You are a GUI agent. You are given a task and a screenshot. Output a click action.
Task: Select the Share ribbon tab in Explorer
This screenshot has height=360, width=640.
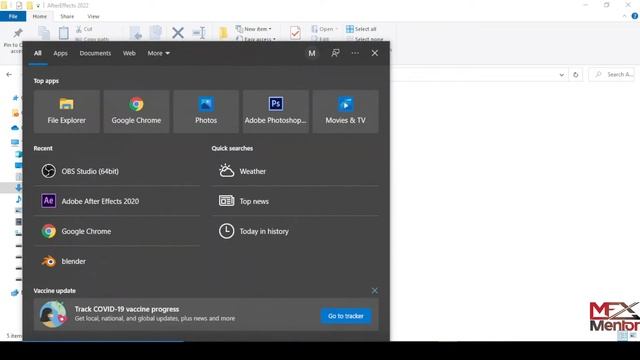pyautogui.click(x=67, y=16)
